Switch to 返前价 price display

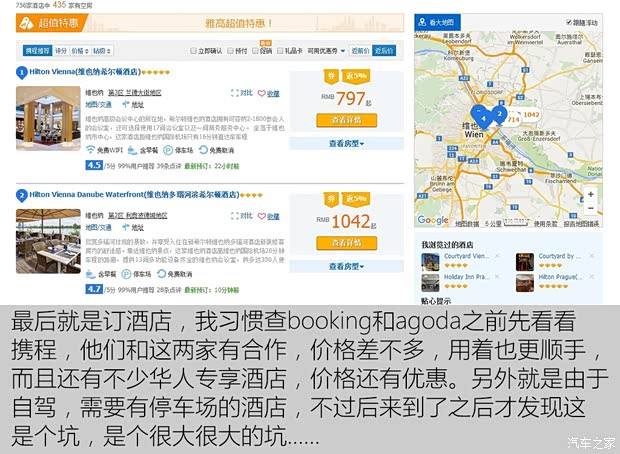click(x=360, y=51)
